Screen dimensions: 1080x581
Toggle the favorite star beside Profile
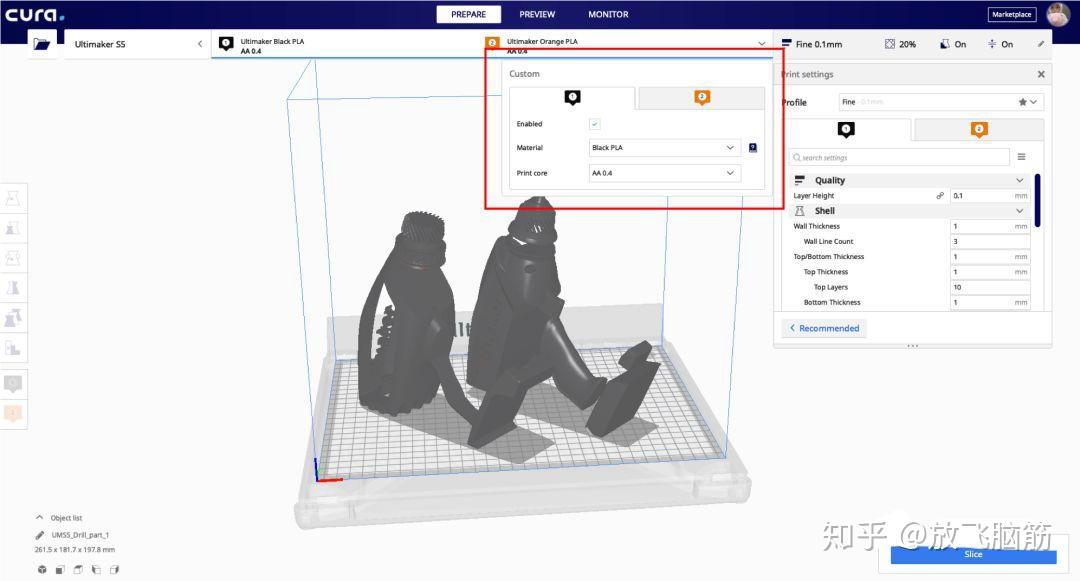(1022, 101)
